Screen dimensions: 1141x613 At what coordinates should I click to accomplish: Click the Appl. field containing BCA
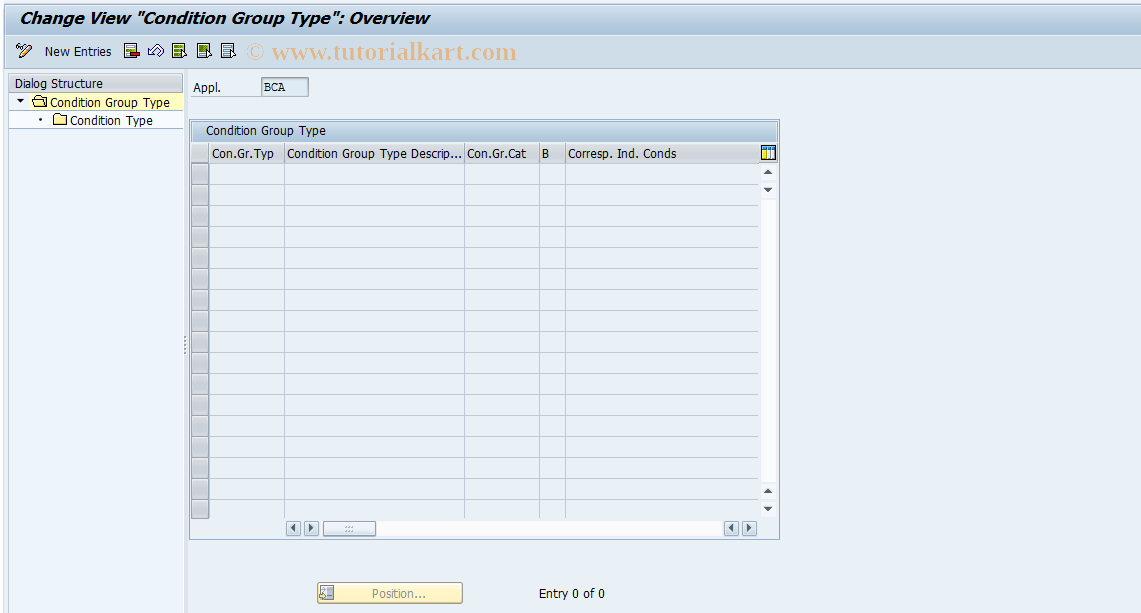[285, 87]
